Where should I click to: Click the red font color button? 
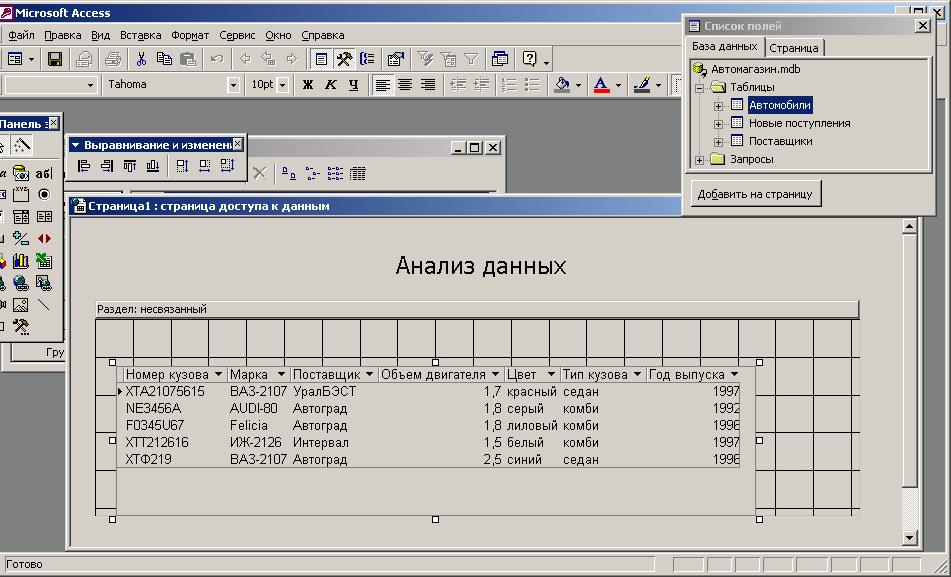tap(601, 85)
